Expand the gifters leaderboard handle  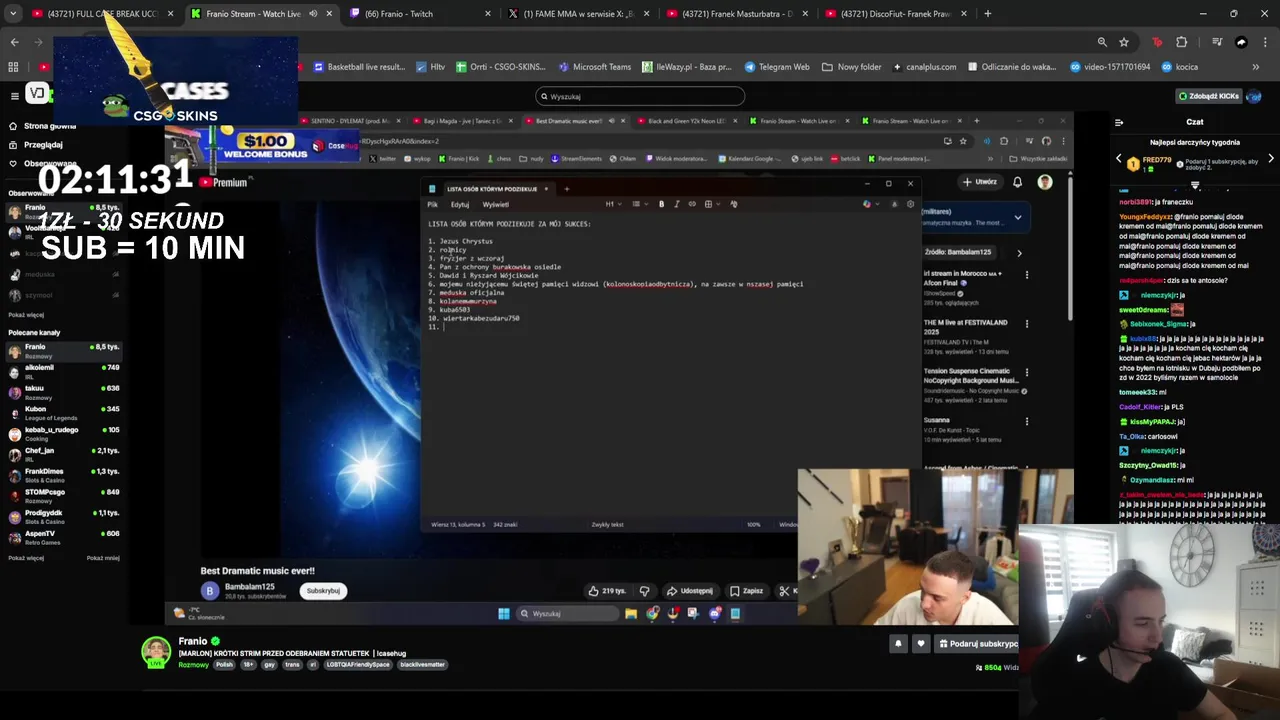coord(1195,185)
